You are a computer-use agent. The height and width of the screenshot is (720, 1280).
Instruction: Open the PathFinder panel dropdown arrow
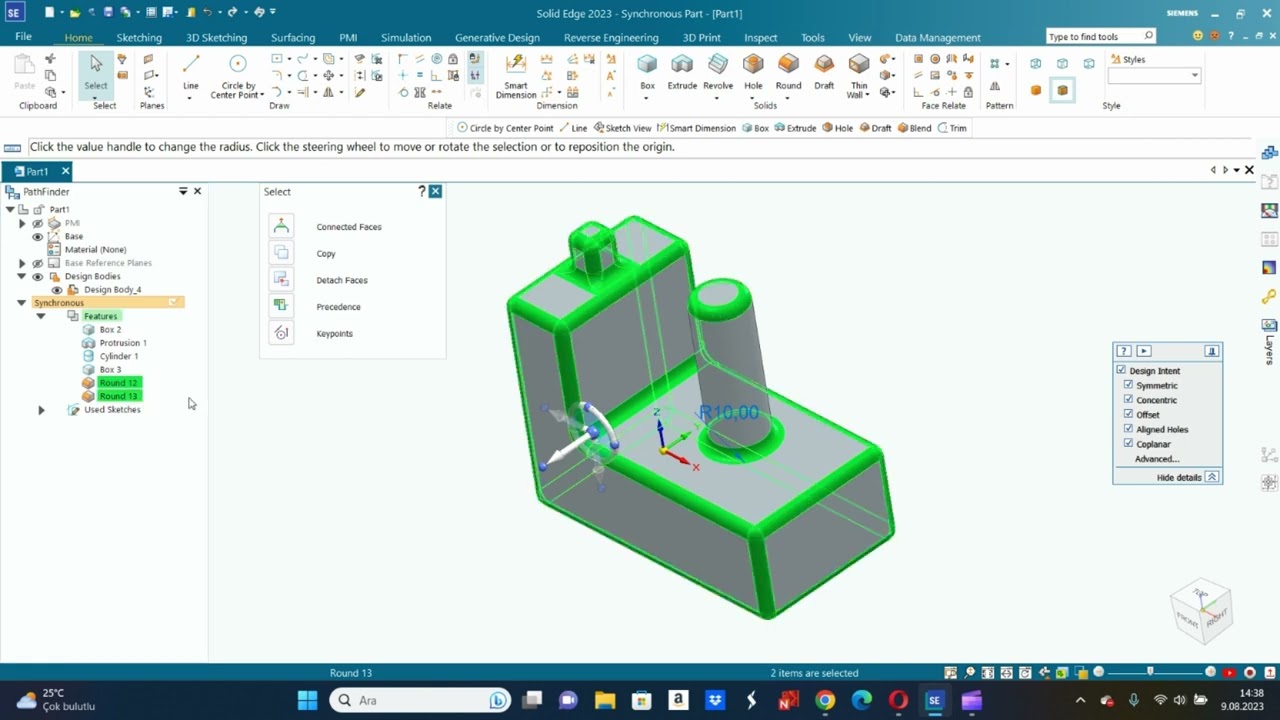pyautogui.click(x=183, y=191)
